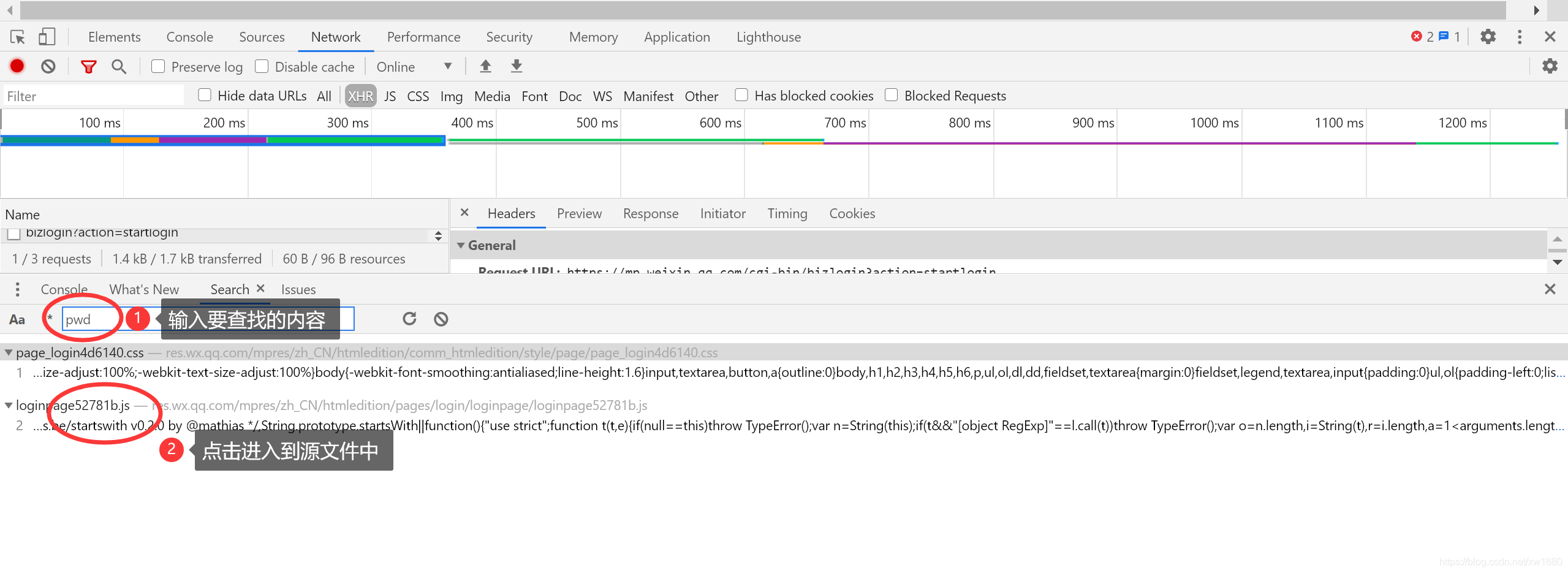
Task: Switch to the Console panel
Action: pyautogui.click(x=190, y=37)
